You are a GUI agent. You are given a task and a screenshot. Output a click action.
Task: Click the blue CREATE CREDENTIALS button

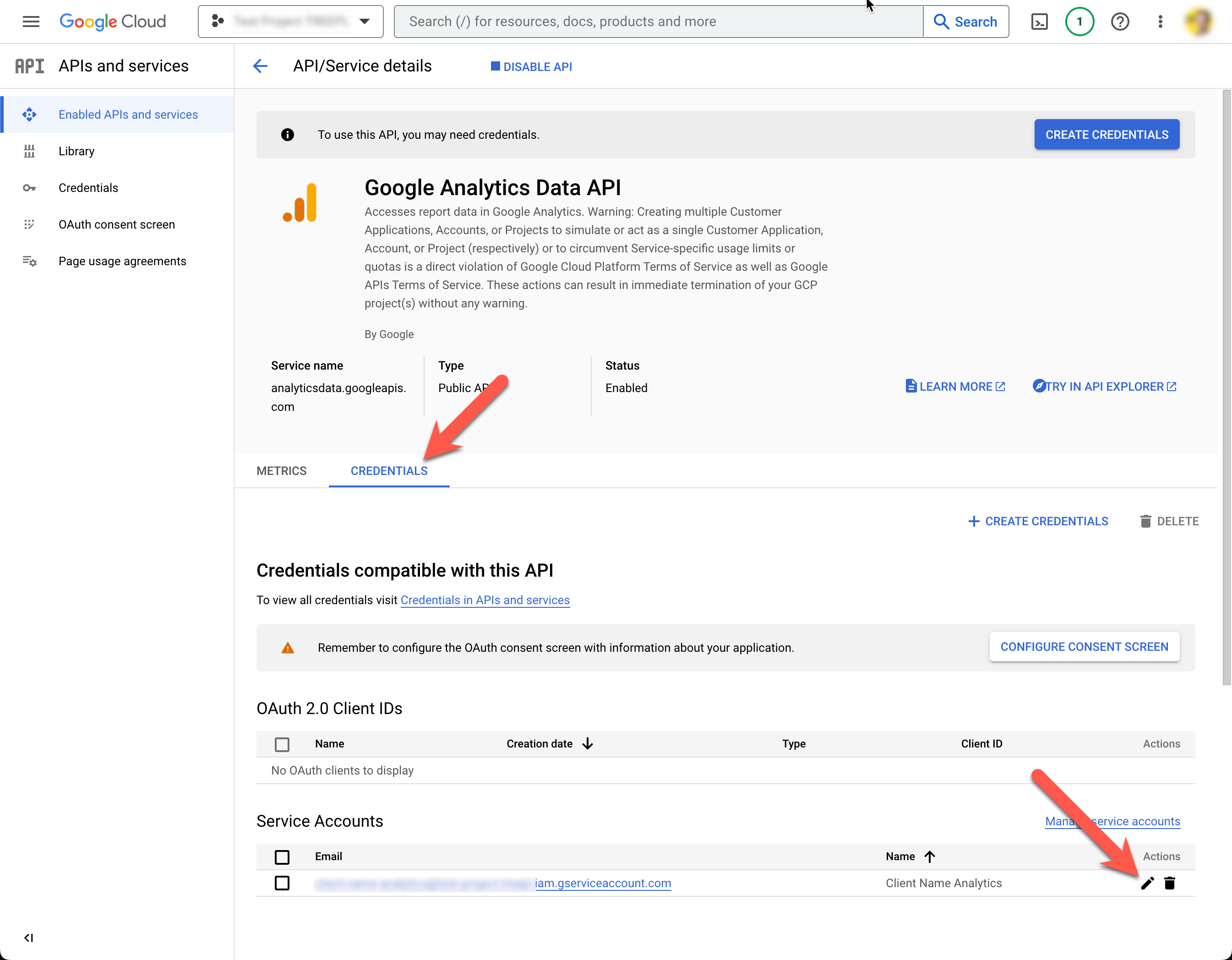click(x=1107, y=134)
